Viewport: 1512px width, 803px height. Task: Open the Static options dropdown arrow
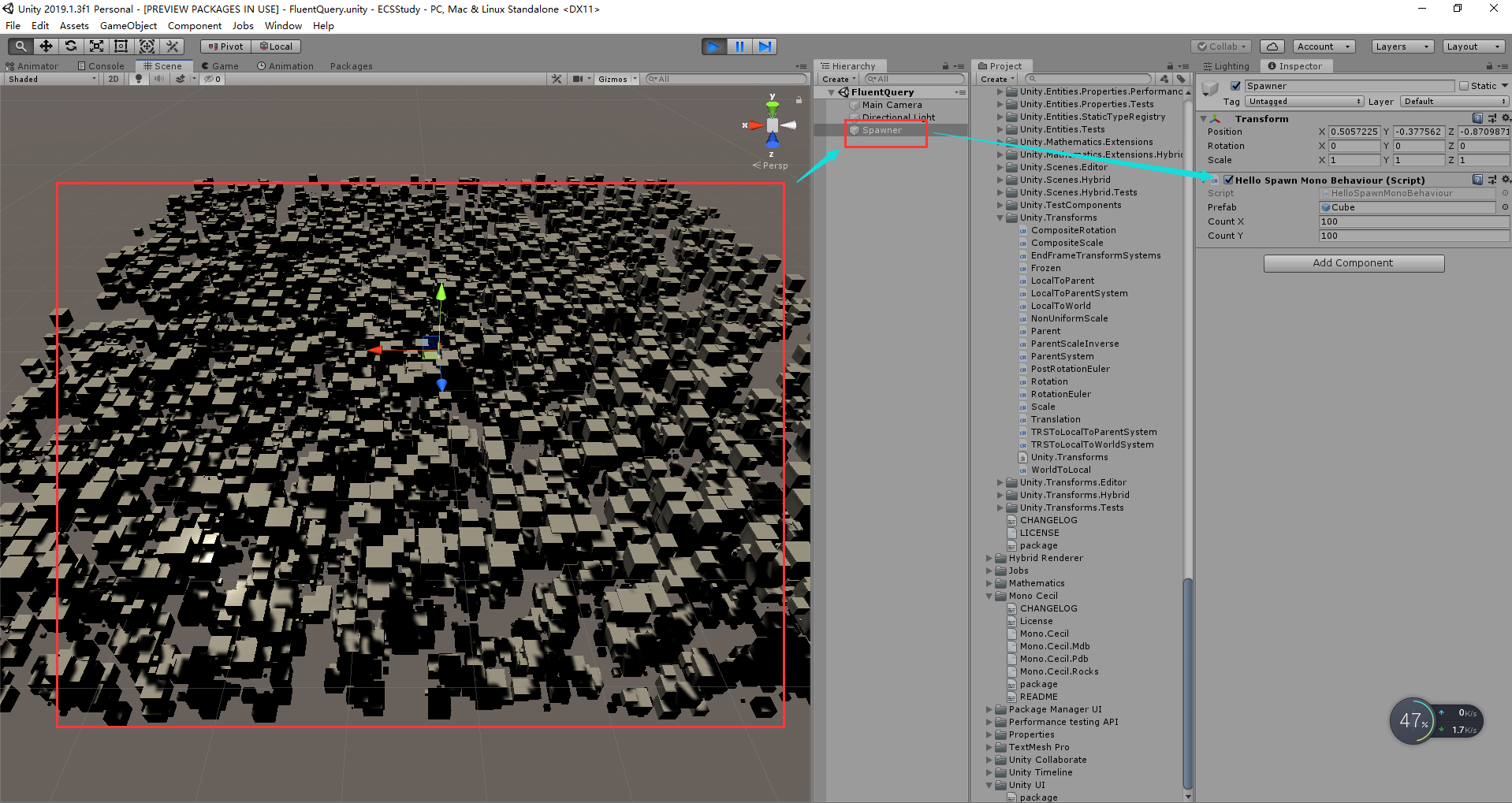pyautogui.click(x=1504, y=86)
